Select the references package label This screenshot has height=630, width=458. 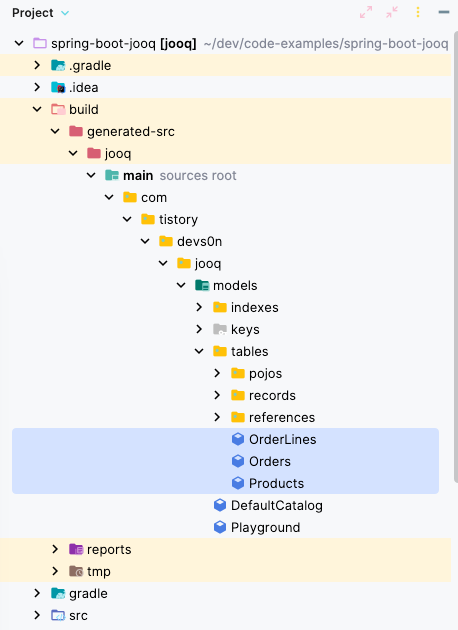coord(282,417)
